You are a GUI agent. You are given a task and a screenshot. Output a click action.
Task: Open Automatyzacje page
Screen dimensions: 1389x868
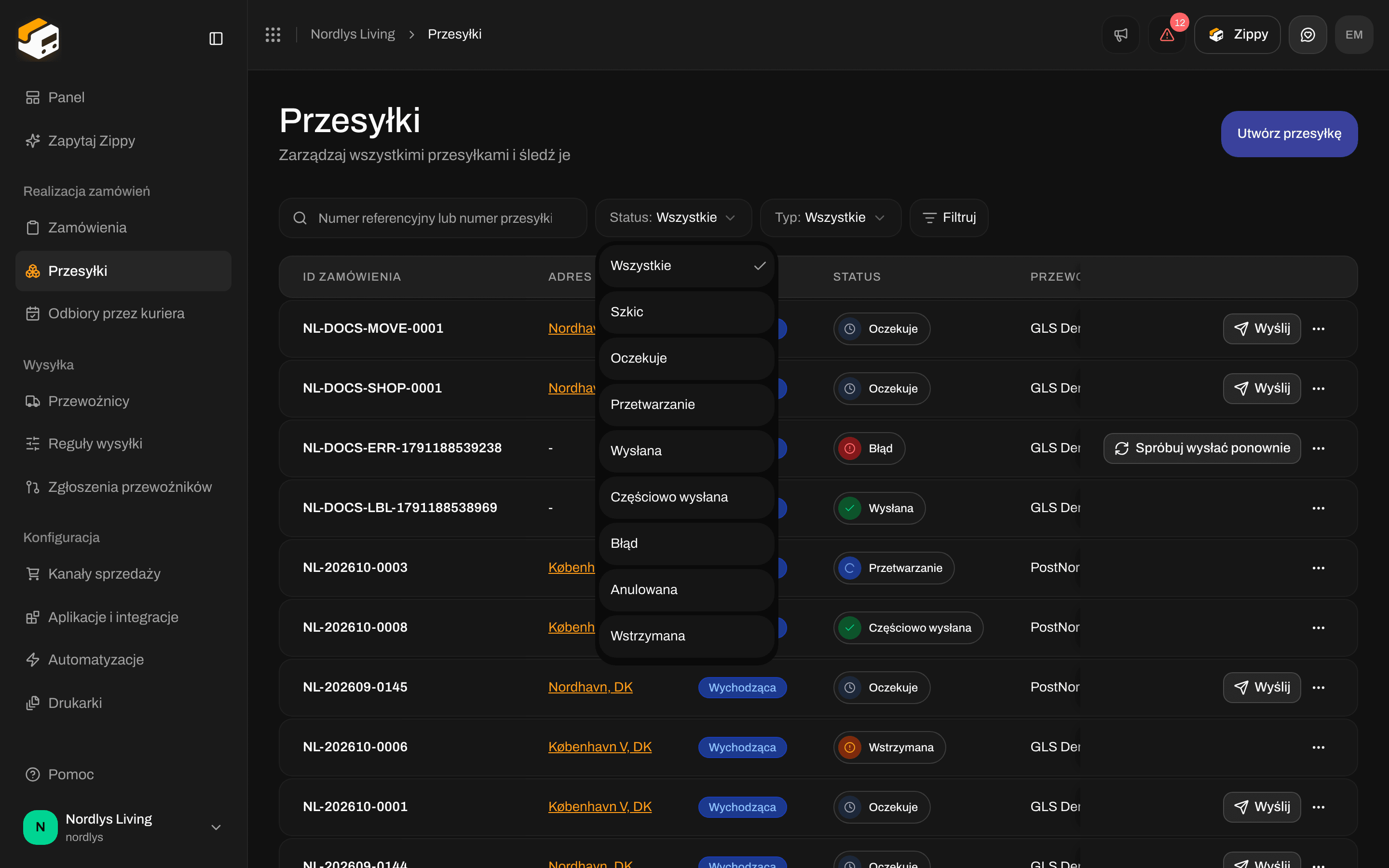pyautogui.click(x=123, y=660)
